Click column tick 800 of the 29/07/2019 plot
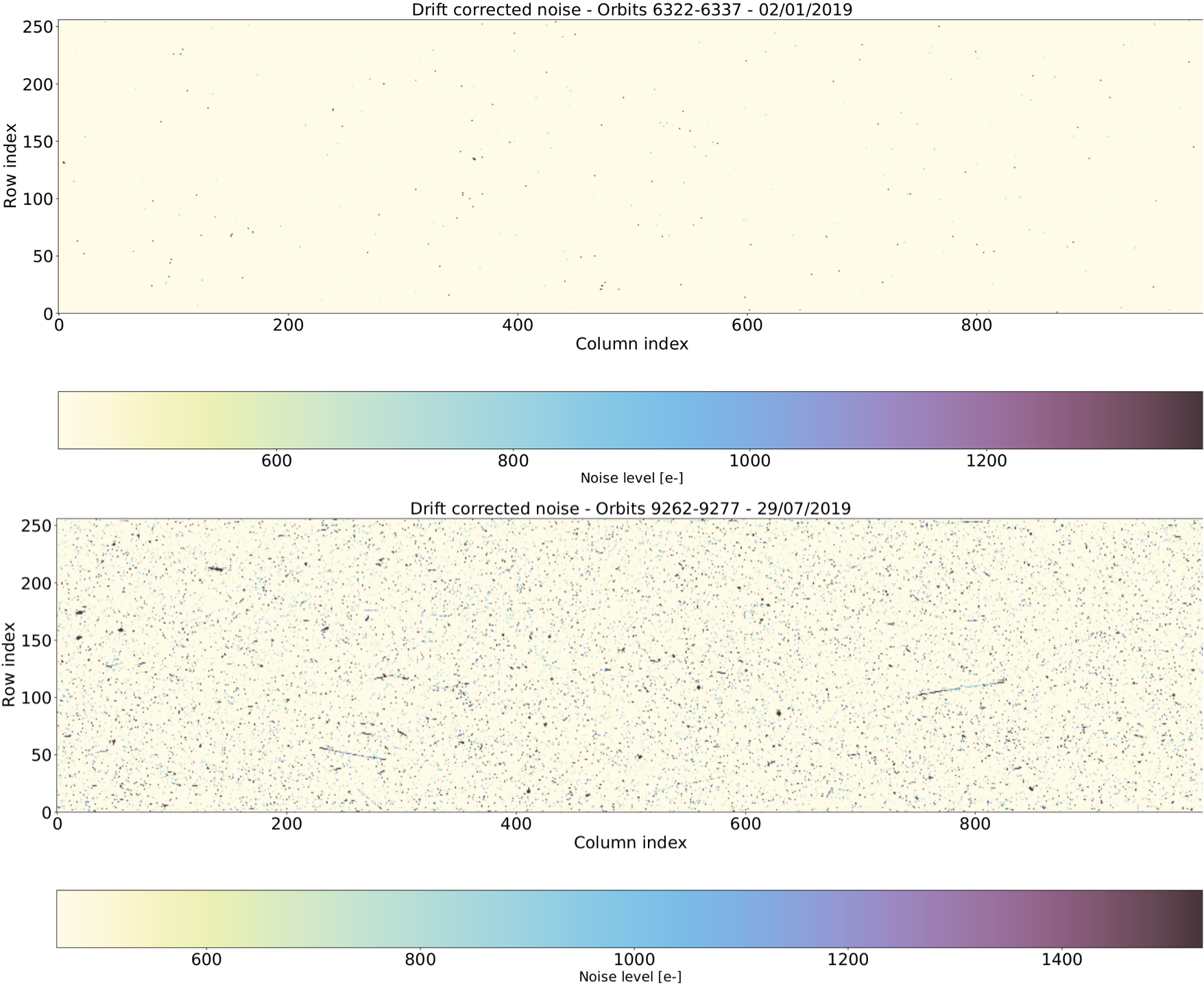Screen dimensions: 1204x987 [975, 825]
